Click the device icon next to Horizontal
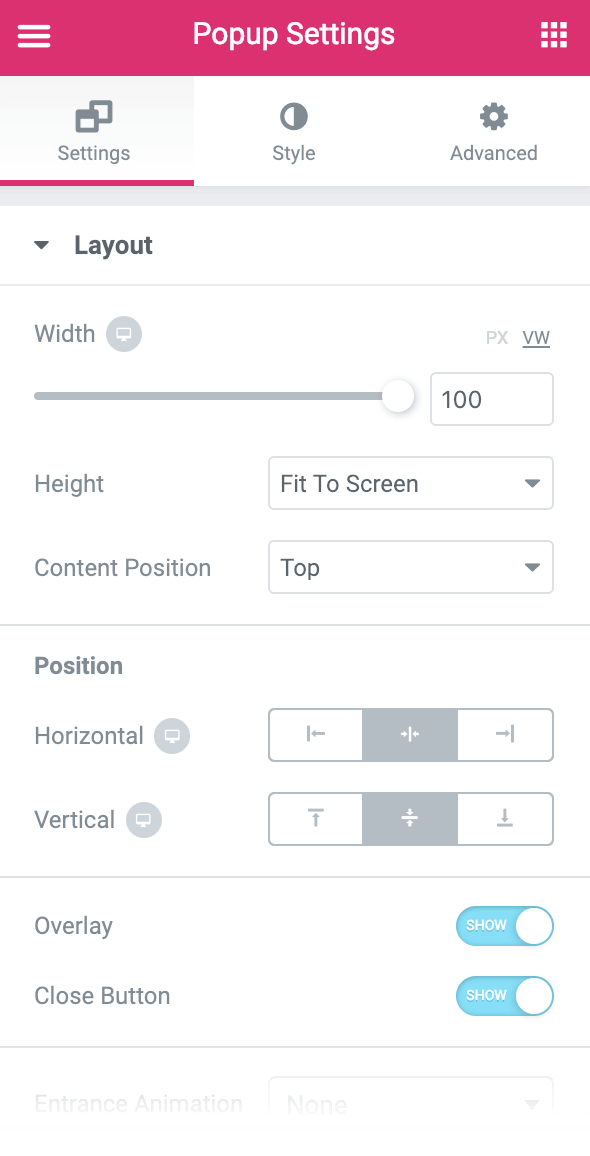The width and height of the screenshot is (590, 1156). (171, 736)
